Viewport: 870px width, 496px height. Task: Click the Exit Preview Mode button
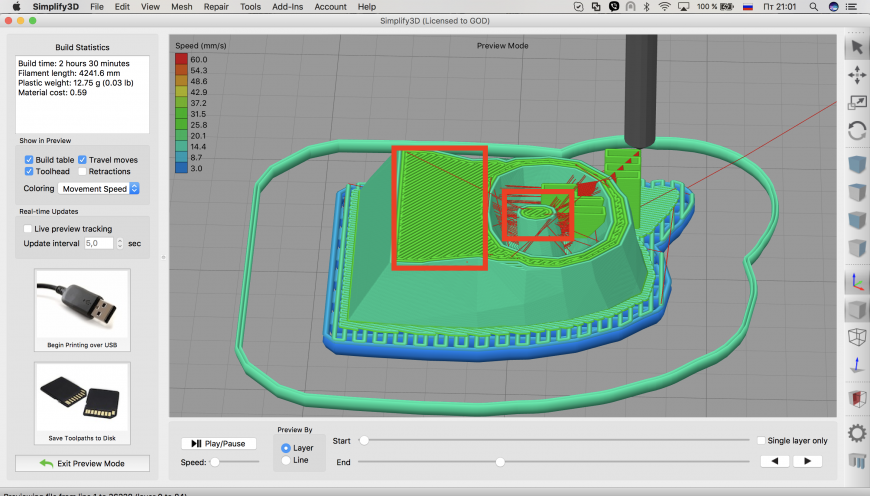click(x=82, y=464)
